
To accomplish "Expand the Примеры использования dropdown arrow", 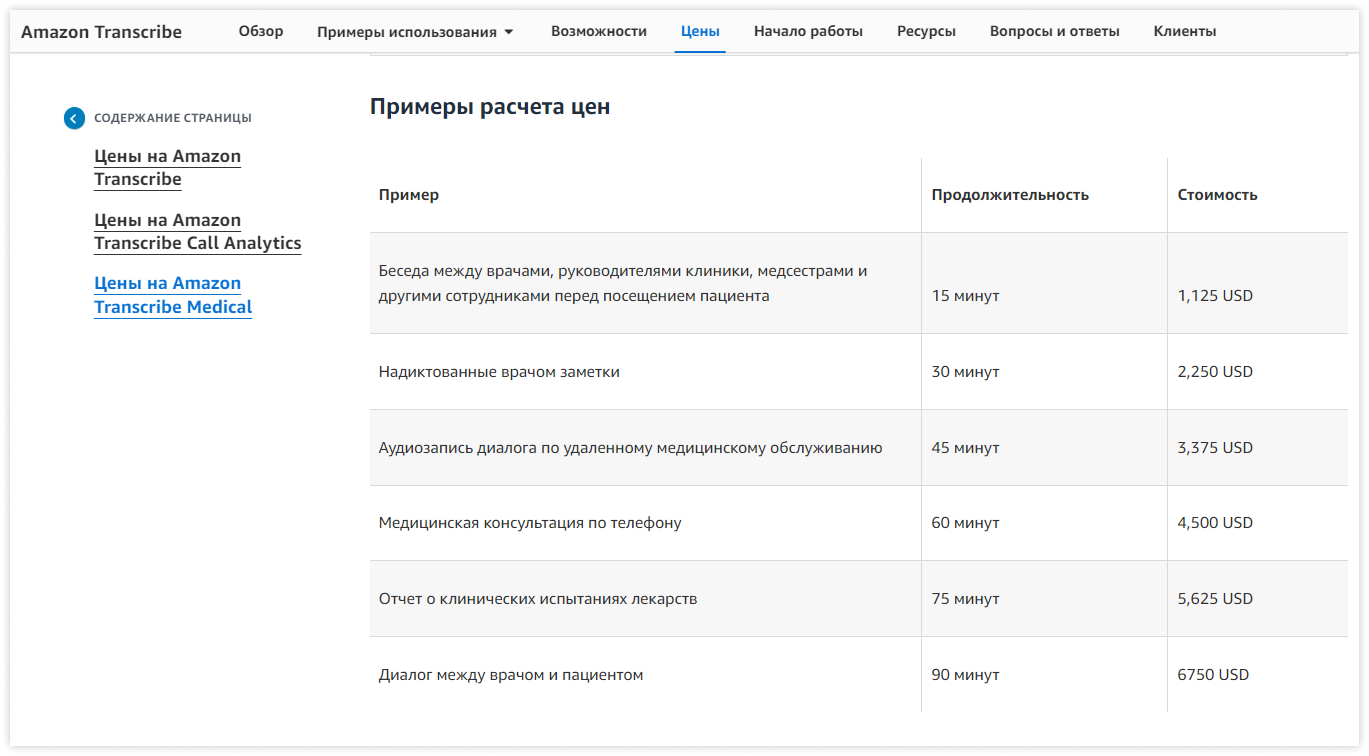I will (x=509, y=32).
